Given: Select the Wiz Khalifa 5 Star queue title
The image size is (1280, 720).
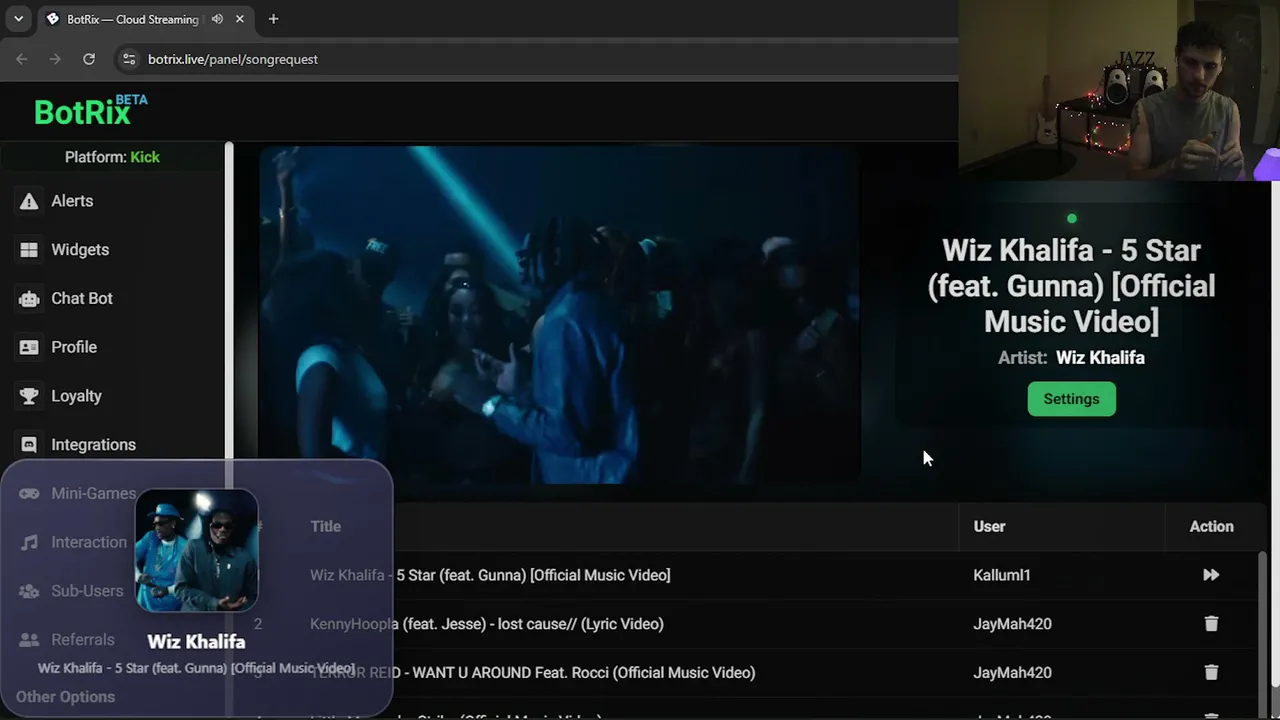Looking at the screenshot, I should [x=490, y=575].
